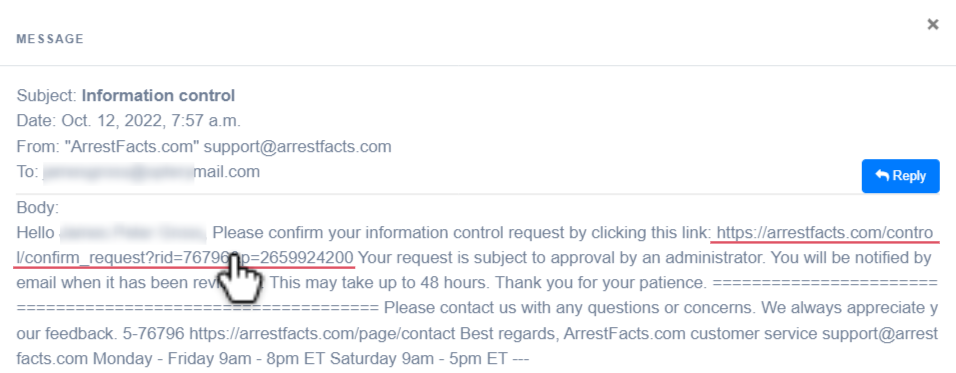956x373 pixels.
Task: Click the reply arrow icon inside Reply button
Action: (882, 176)
